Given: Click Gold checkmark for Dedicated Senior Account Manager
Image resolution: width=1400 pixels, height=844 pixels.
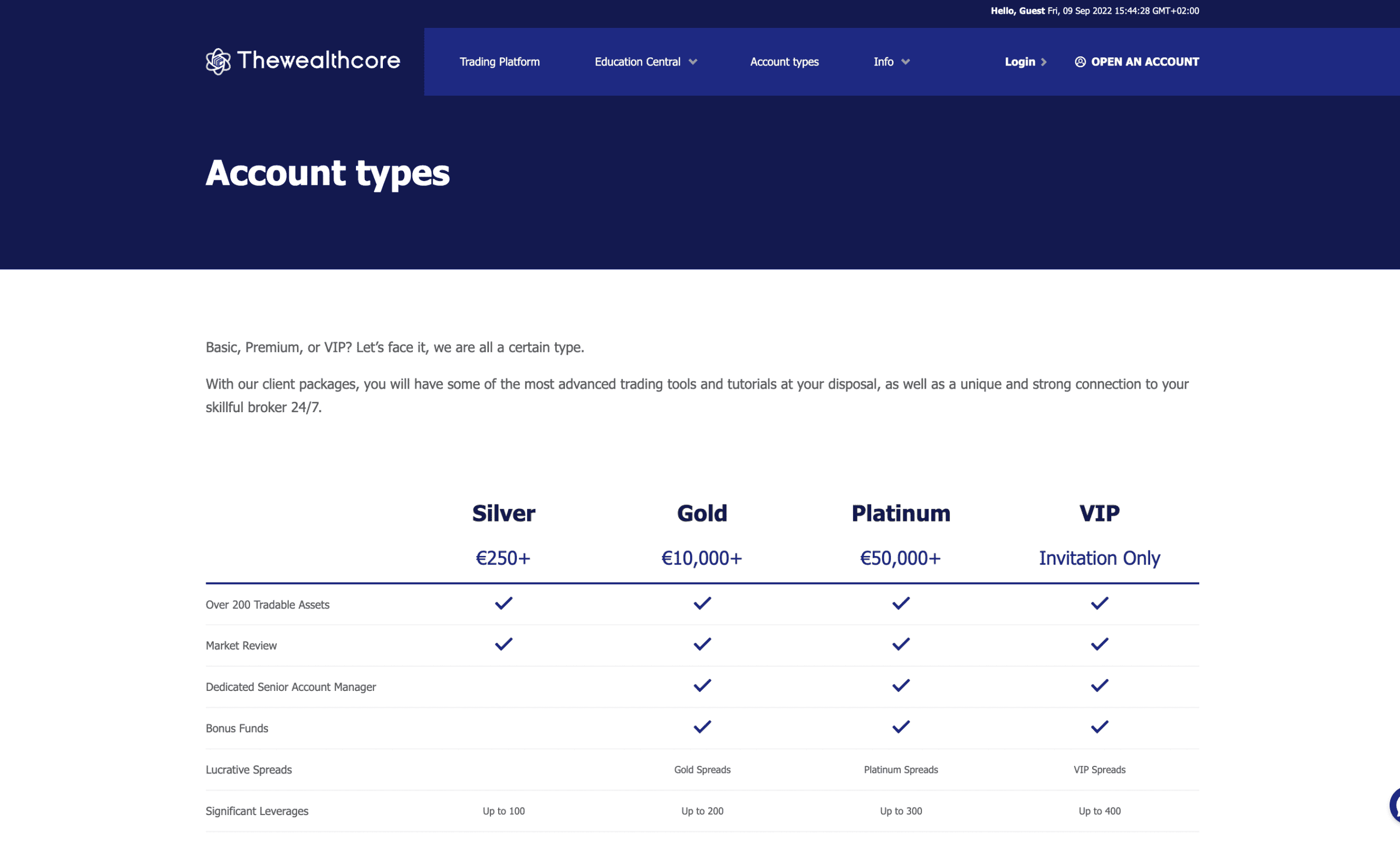Looking at the screenshot, I should (x=702, y=685).
